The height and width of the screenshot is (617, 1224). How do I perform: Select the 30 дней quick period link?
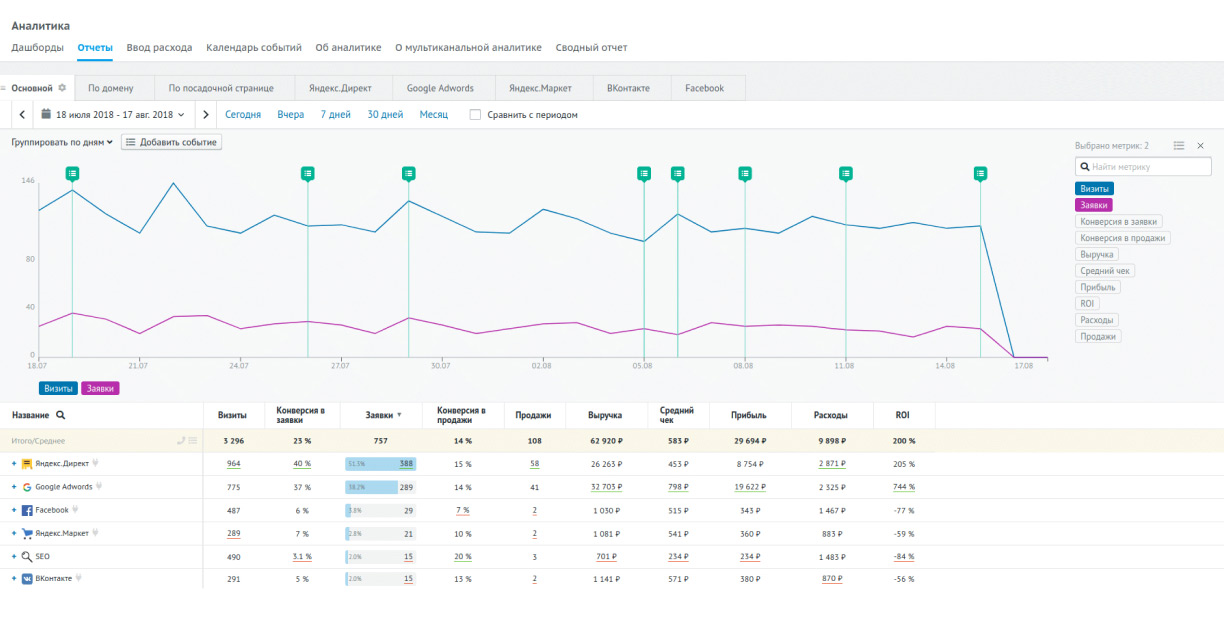pos(385,115)
